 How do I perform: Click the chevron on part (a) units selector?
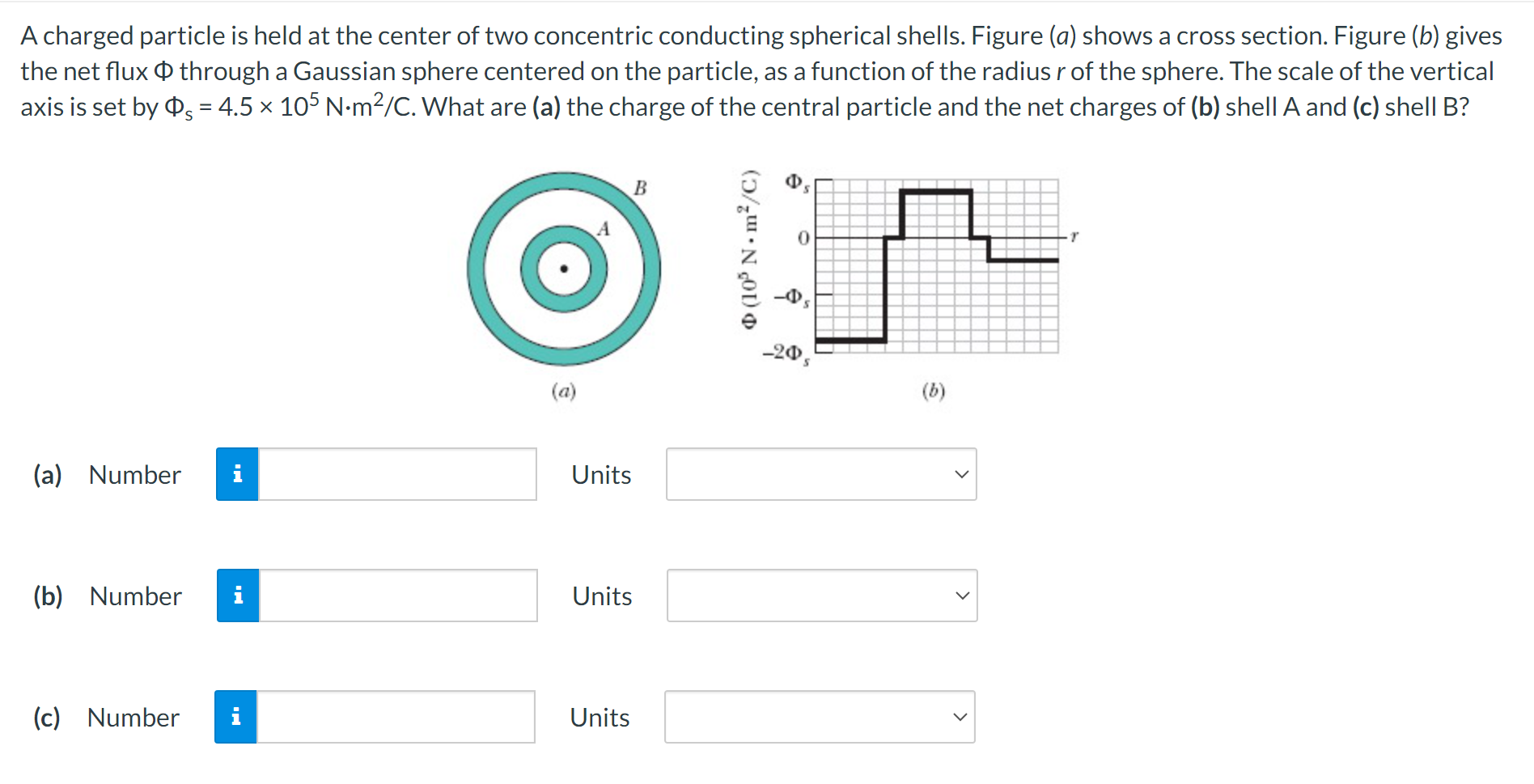(960, 475)
